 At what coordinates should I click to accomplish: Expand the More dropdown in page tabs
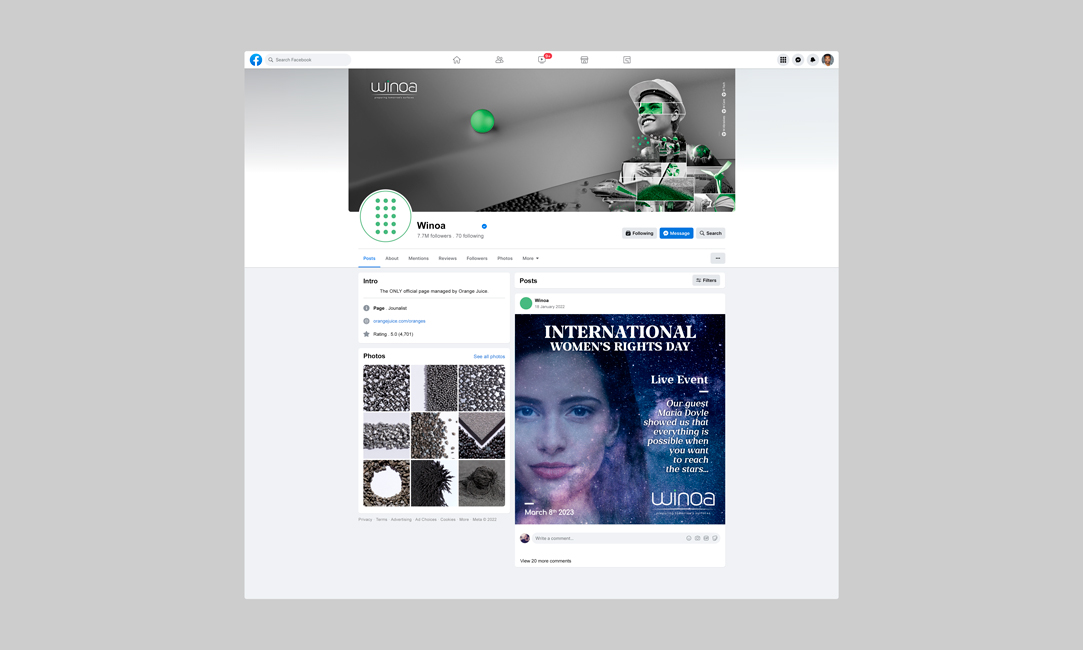click(x=530, y=258)
